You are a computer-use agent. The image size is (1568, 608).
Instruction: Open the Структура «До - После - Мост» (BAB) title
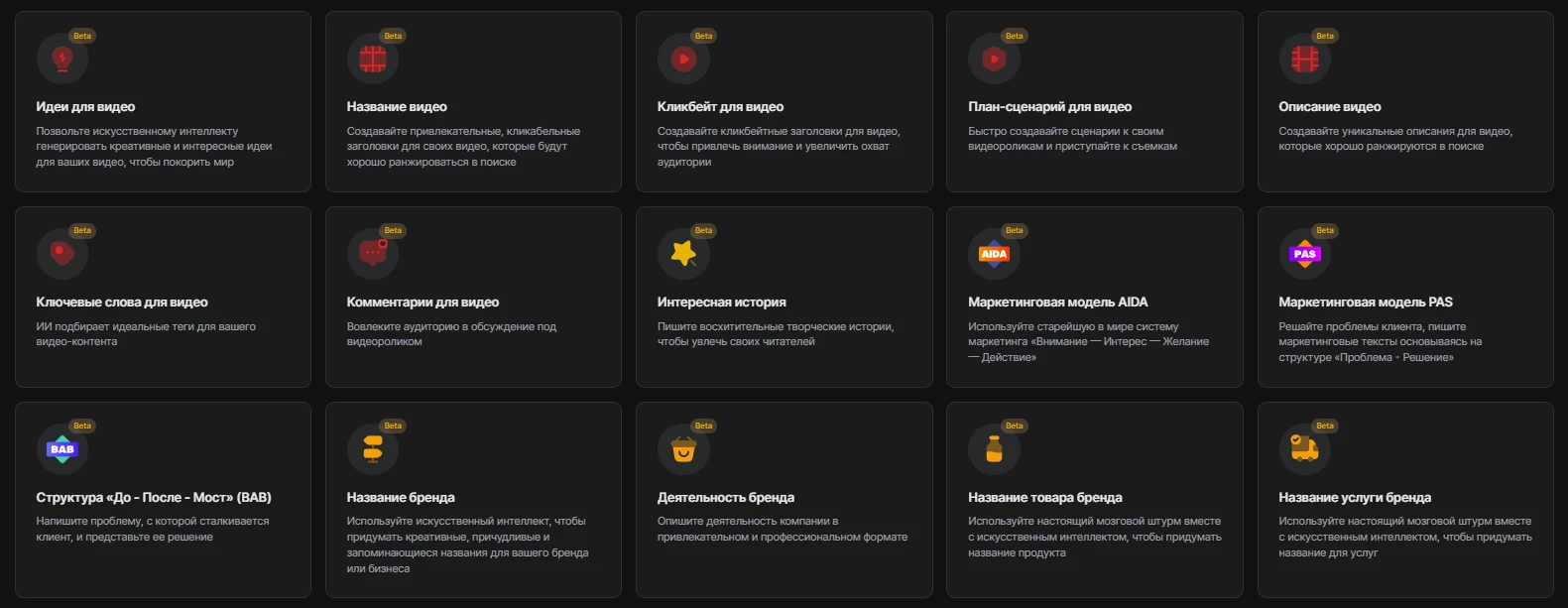click(154, 497)
